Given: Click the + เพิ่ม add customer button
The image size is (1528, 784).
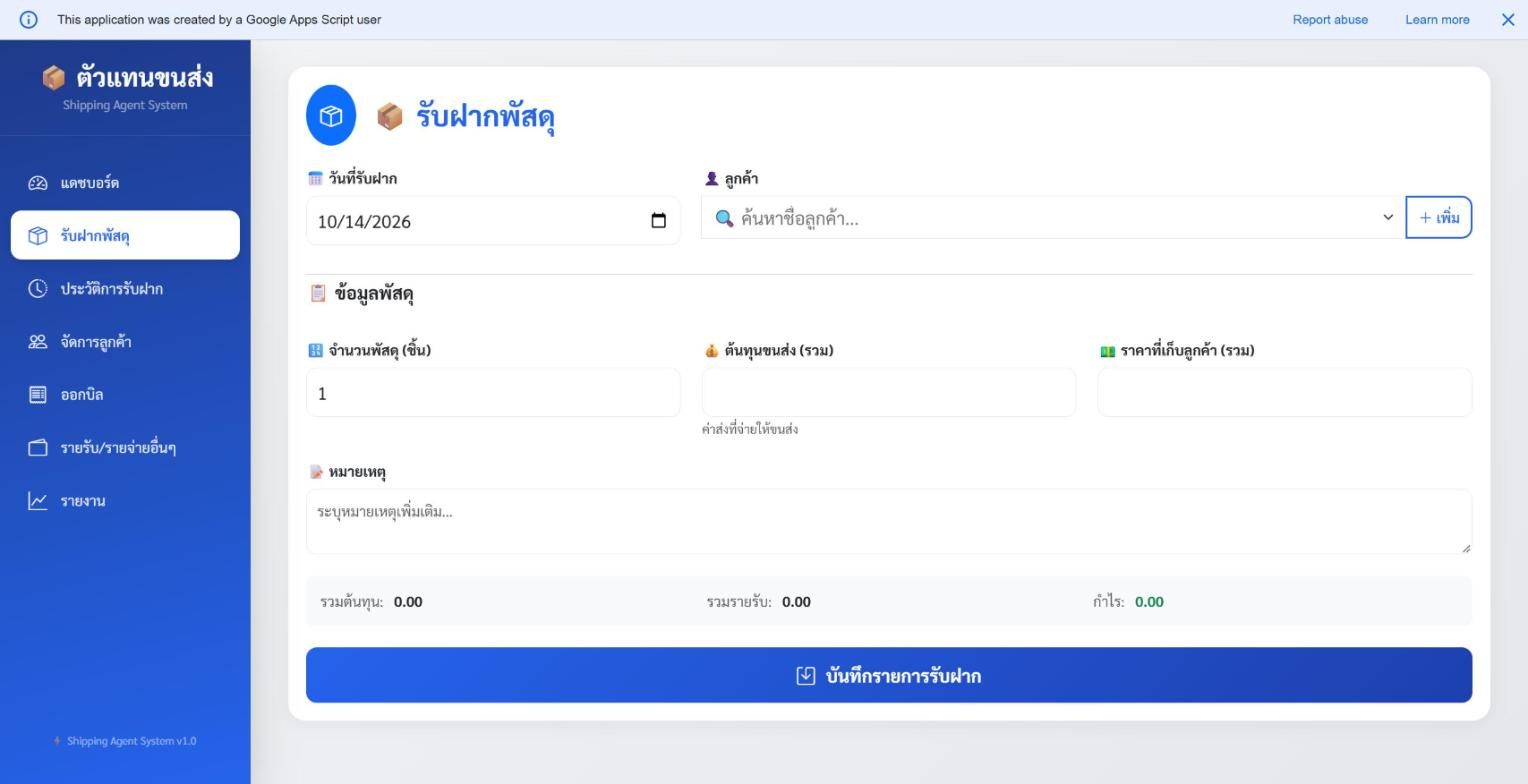Looking at the screenshot, I should coord(1439,218).
